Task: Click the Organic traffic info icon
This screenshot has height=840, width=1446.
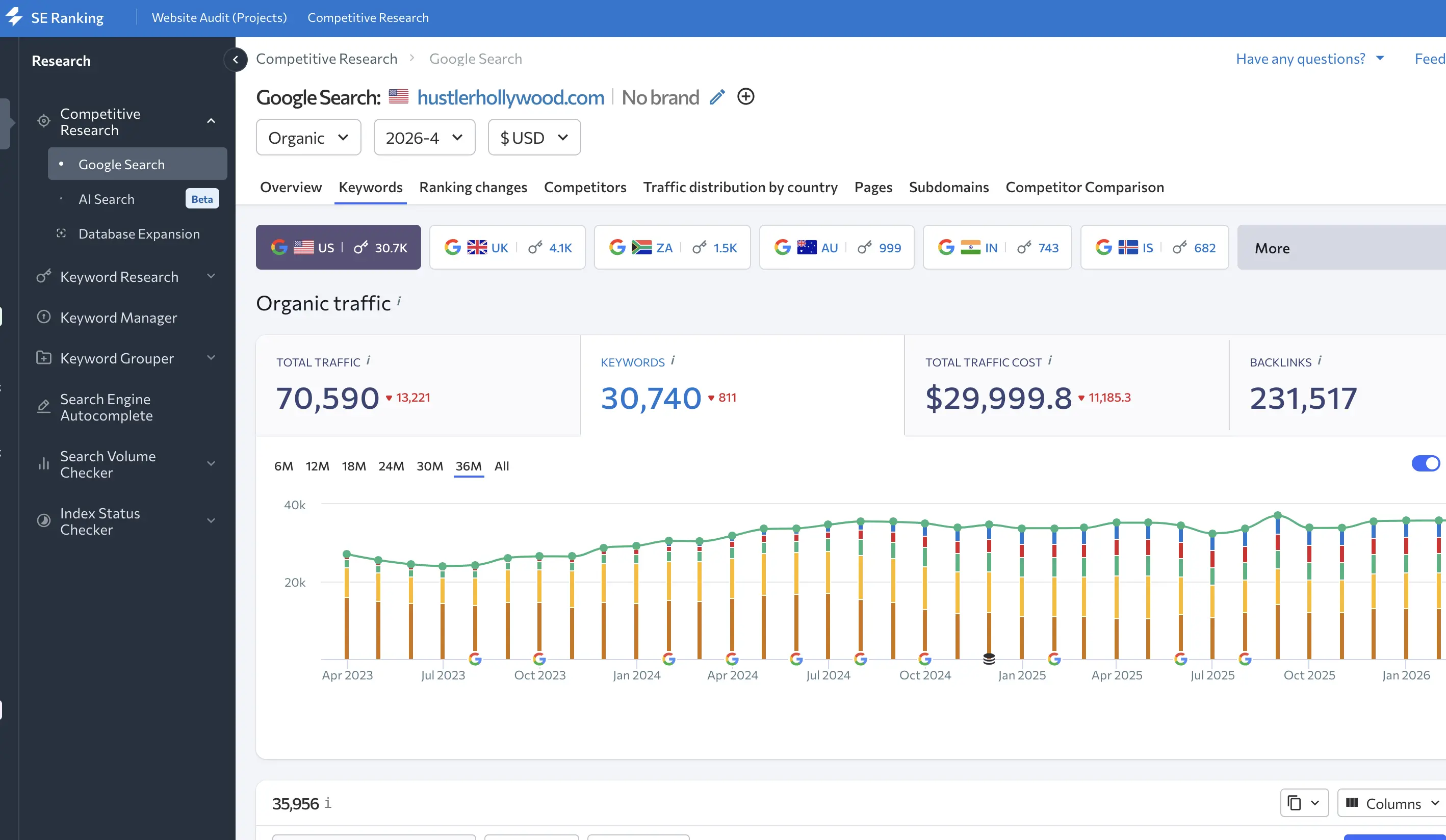Action: click(x=399, y=301)
